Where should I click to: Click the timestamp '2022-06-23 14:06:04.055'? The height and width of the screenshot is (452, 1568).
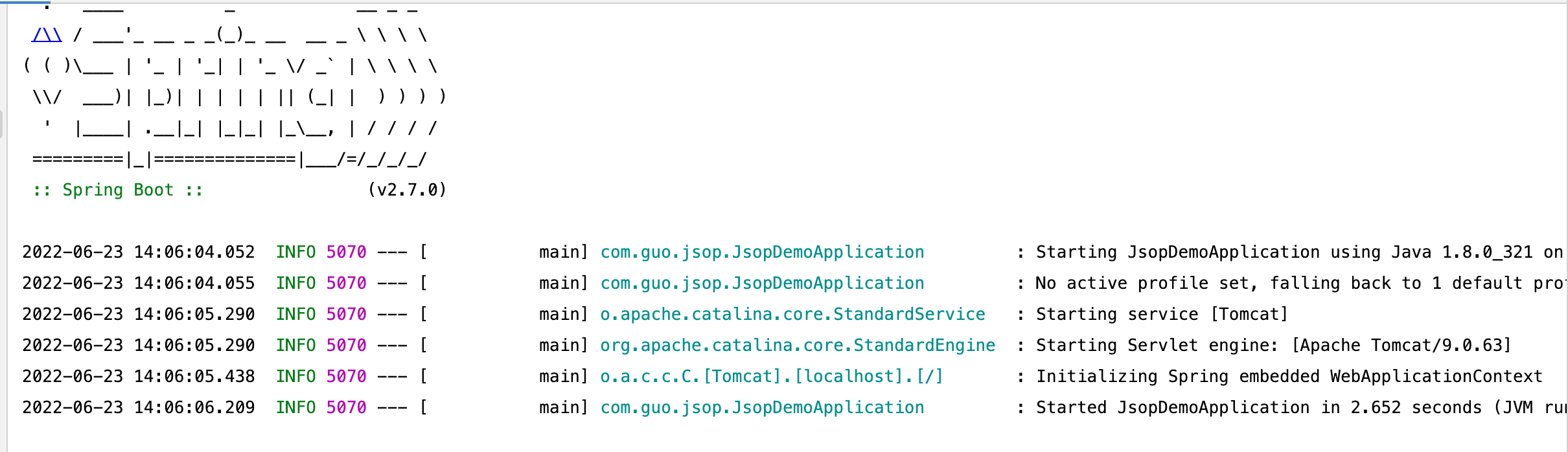[x=139, y=283]
